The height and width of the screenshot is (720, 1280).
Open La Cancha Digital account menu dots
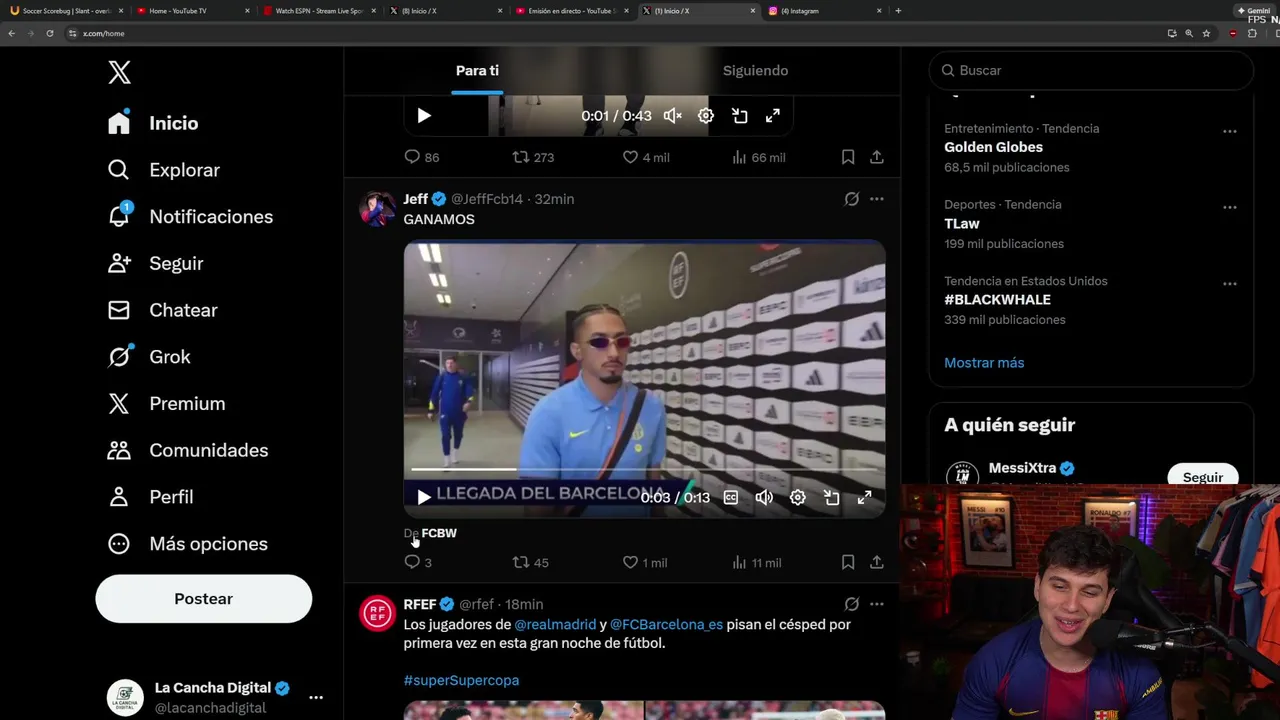tap(316, 697)
